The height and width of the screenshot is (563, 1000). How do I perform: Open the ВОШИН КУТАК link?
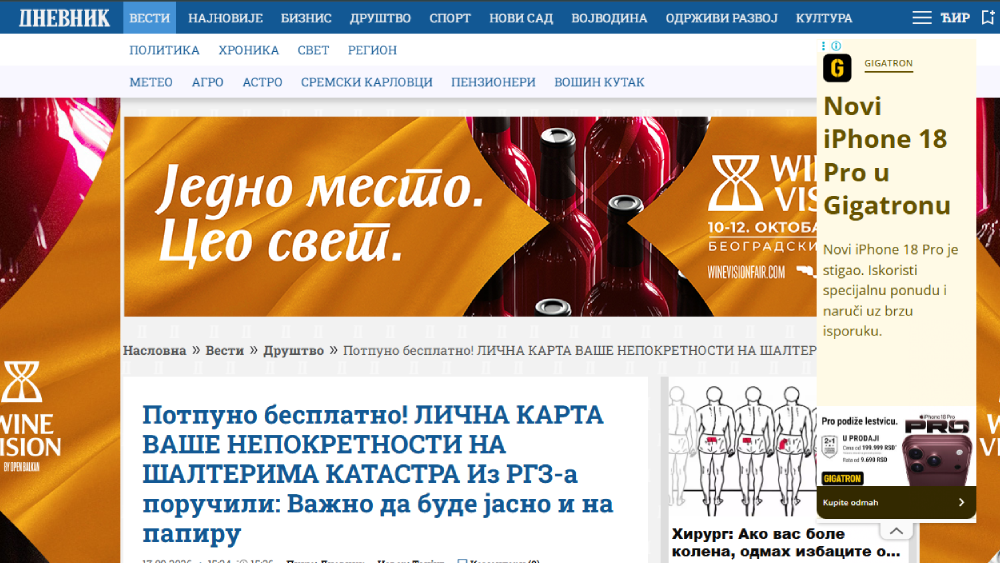(599, 82)
